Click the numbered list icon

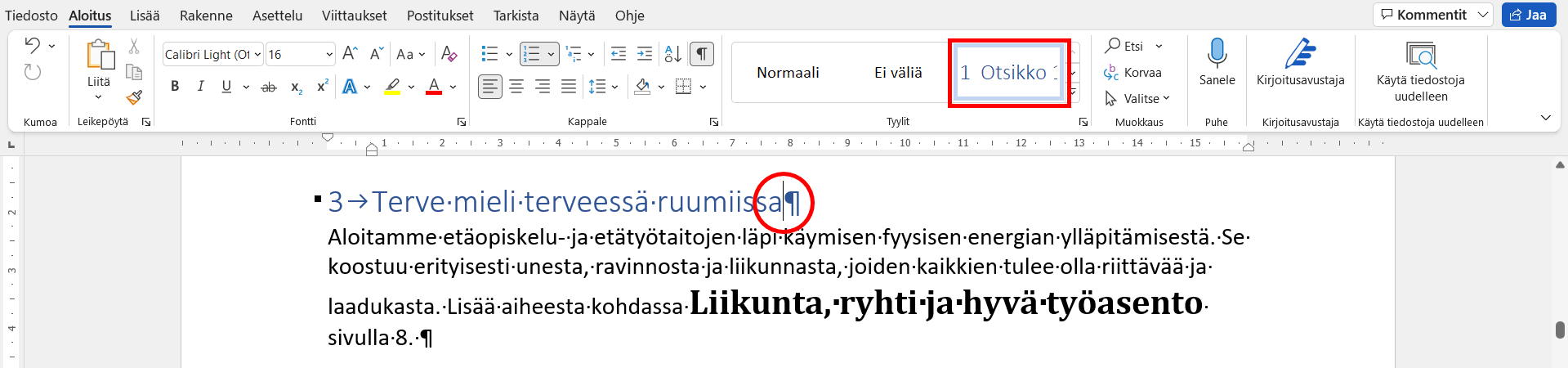(x=532, y=54)
